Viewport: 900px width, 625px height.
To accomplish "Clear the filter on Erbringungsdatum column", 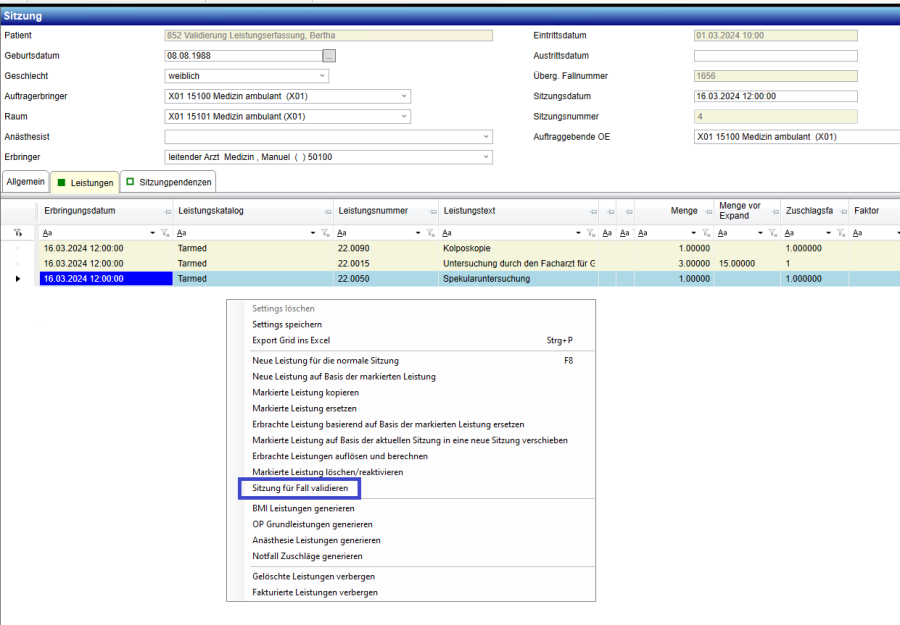I will 165,233.
